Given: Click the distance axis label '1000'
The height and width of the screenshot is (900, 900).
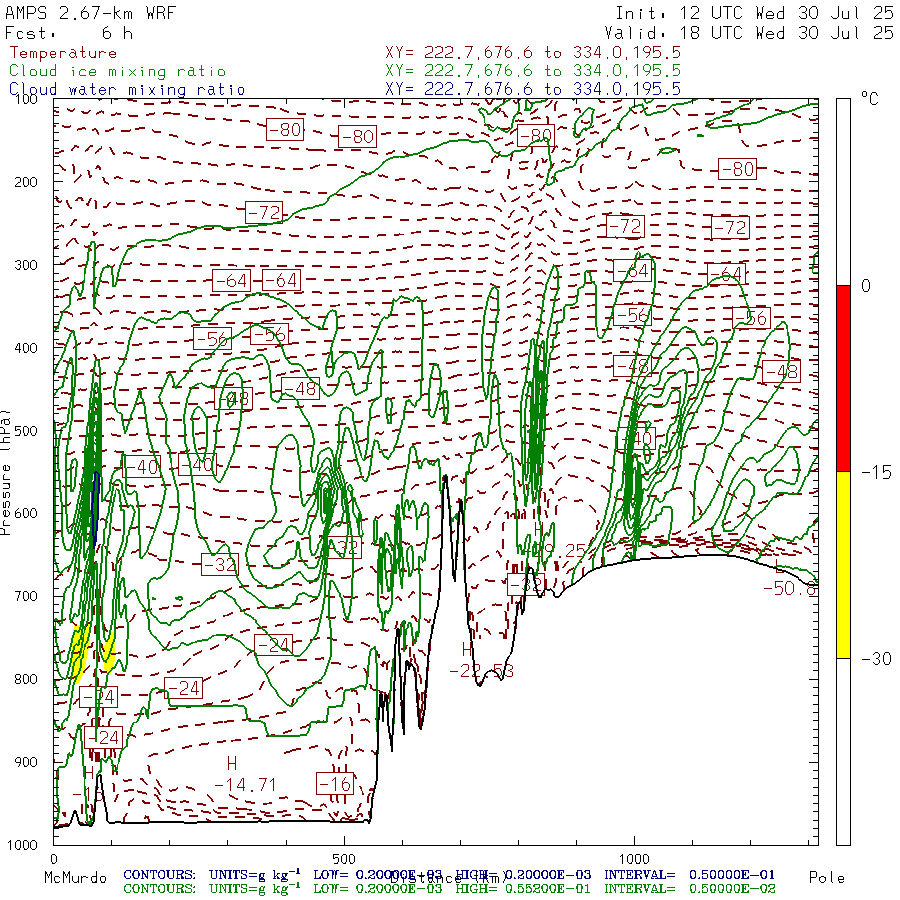Looking at the screenshot, I should coord(634,859).
